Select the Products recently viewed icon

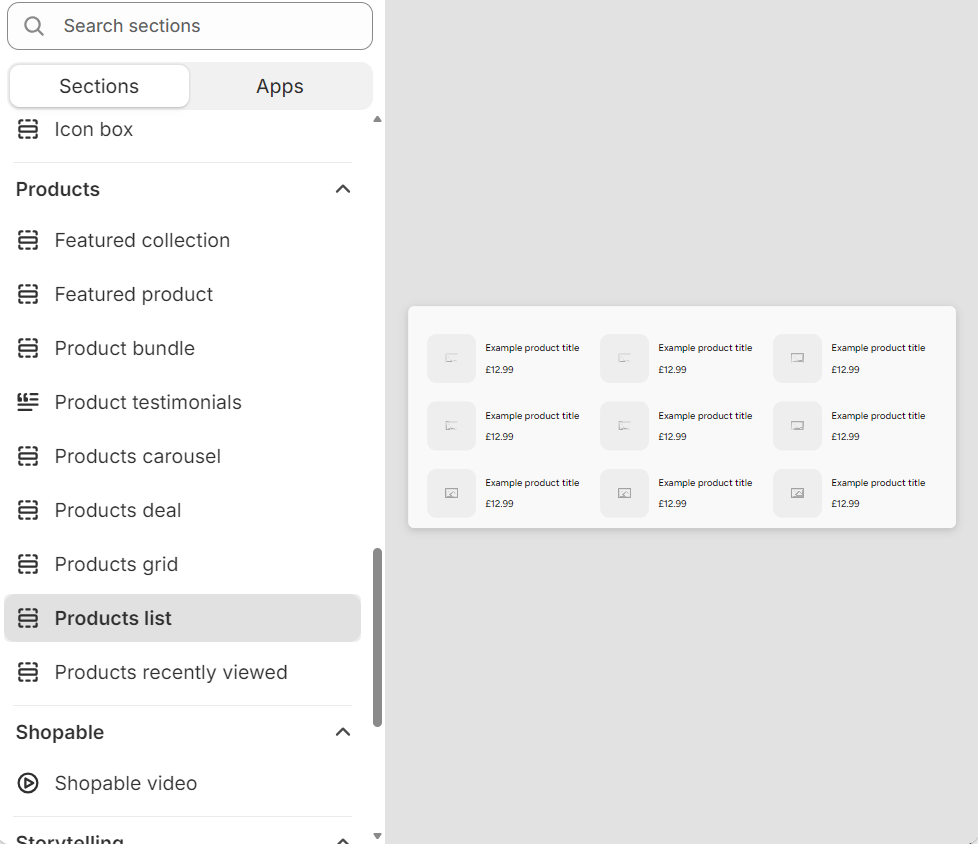(x=27, y=672)
